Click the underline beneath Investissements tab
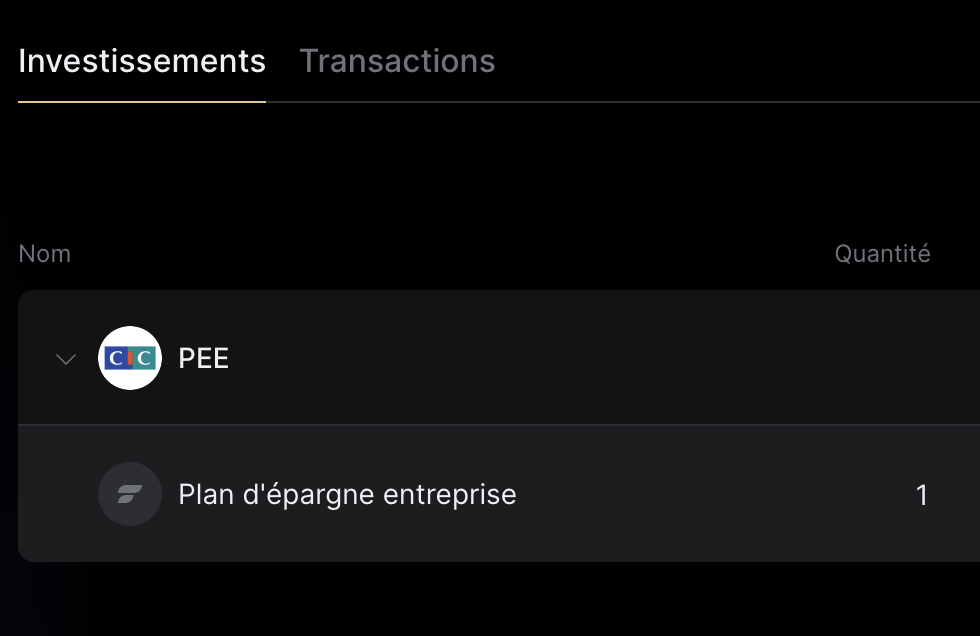 (x=142, y=101)
